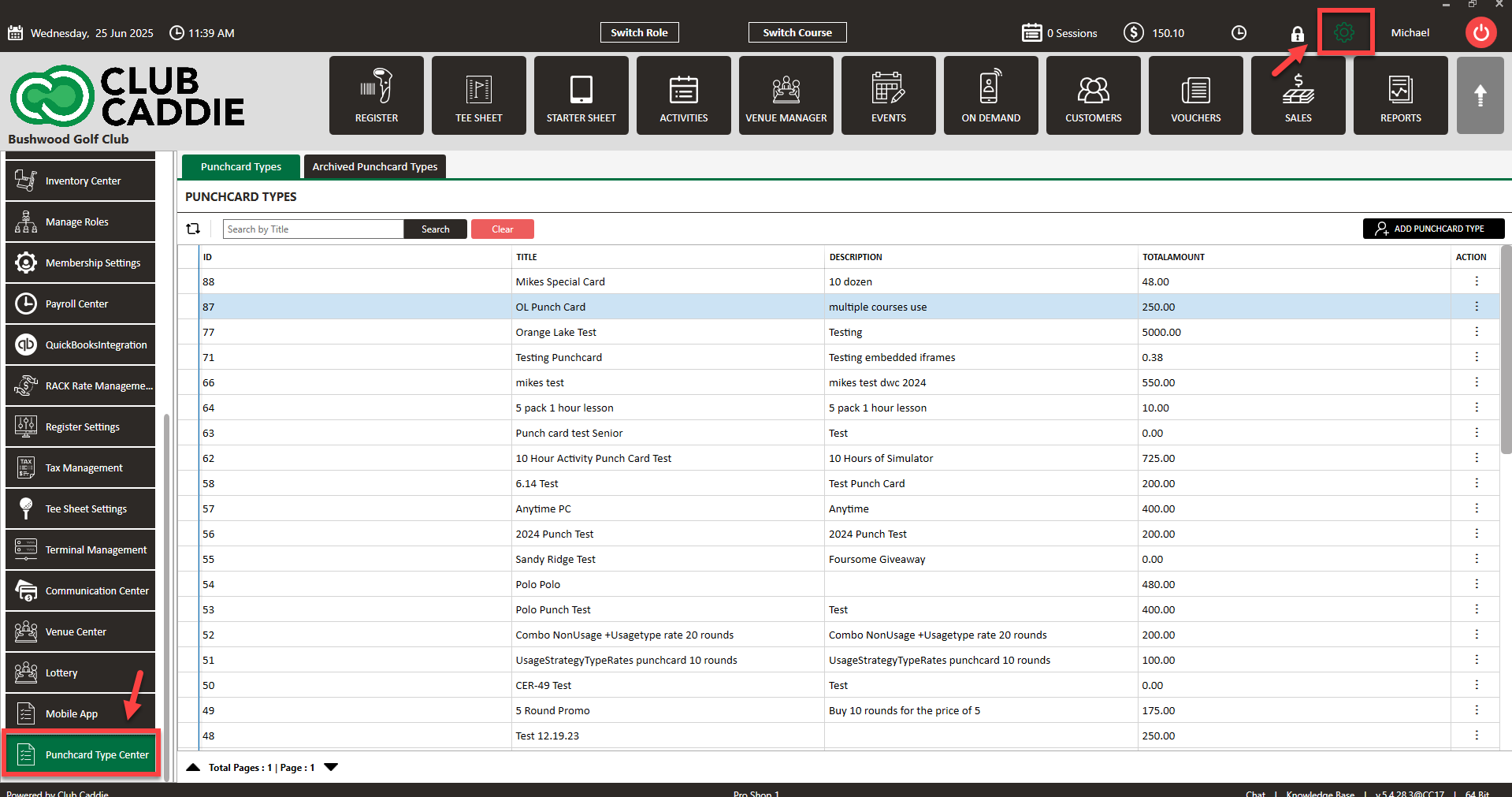Open Communication Center in the sidebar

pos(80,590)
